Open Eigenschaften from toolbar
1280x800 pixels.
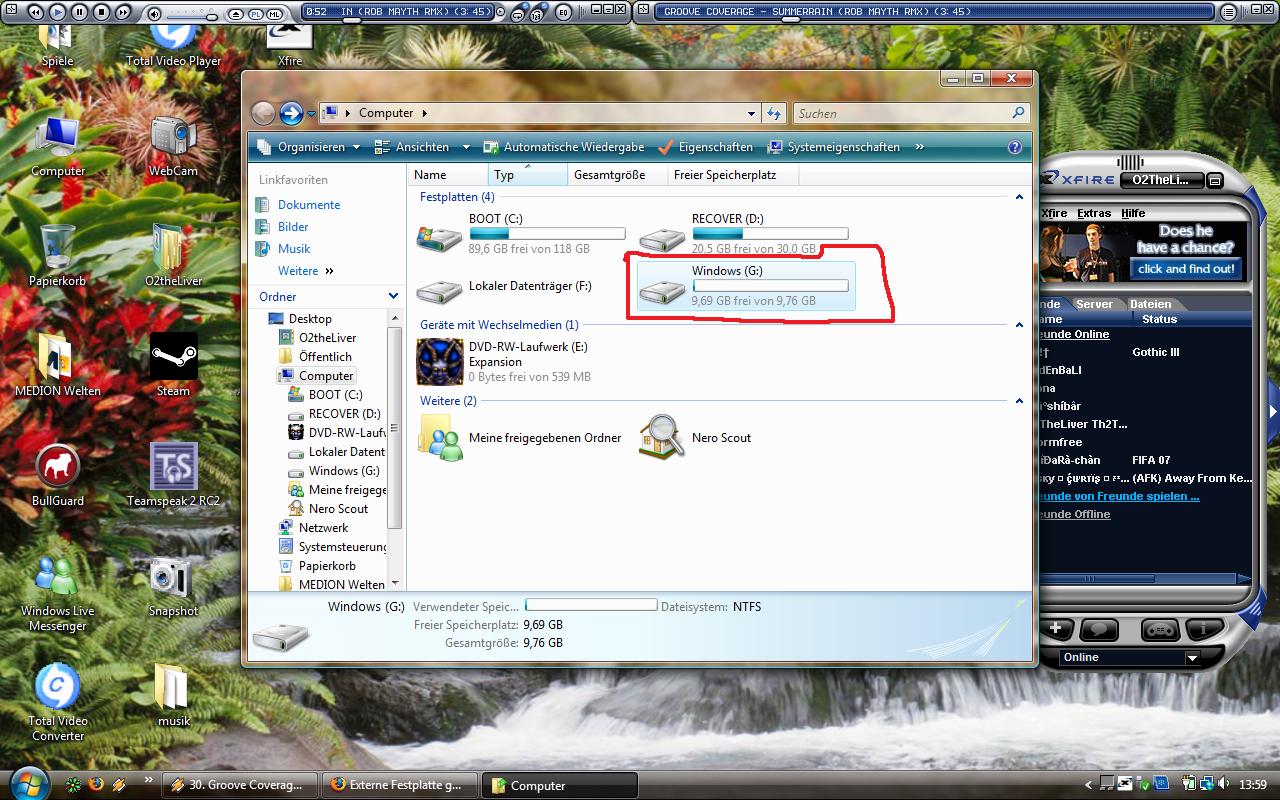705,147
